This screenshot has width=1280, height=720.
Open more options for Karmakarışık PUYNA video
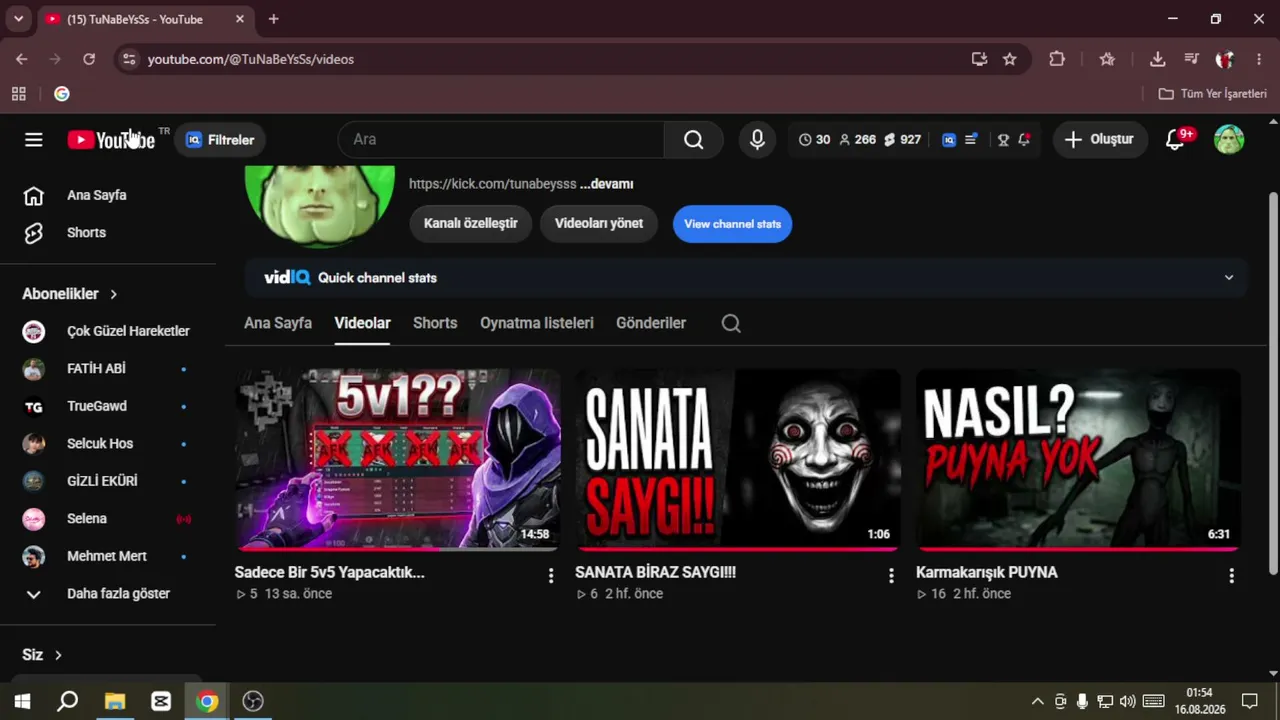[1231, 576]
